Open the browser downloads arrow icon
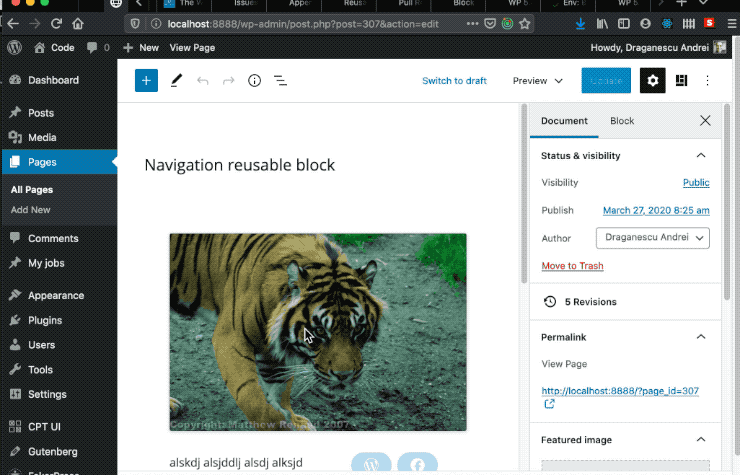 pyautogui.click(x=580, y=24)
